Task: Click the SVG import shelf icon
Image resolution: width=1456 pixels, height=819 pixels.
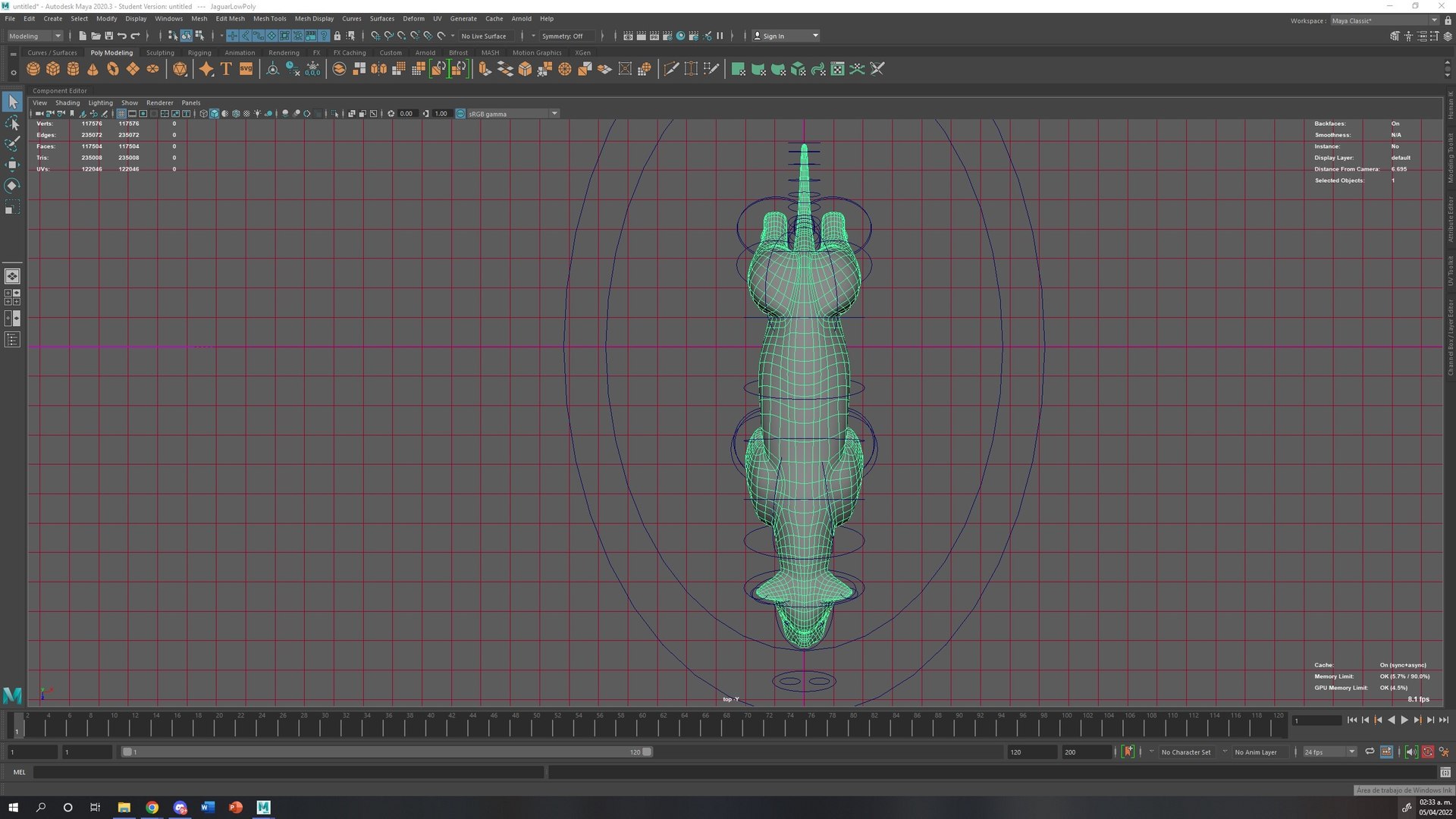Action: pyautogui.click(x=246, y=69)
